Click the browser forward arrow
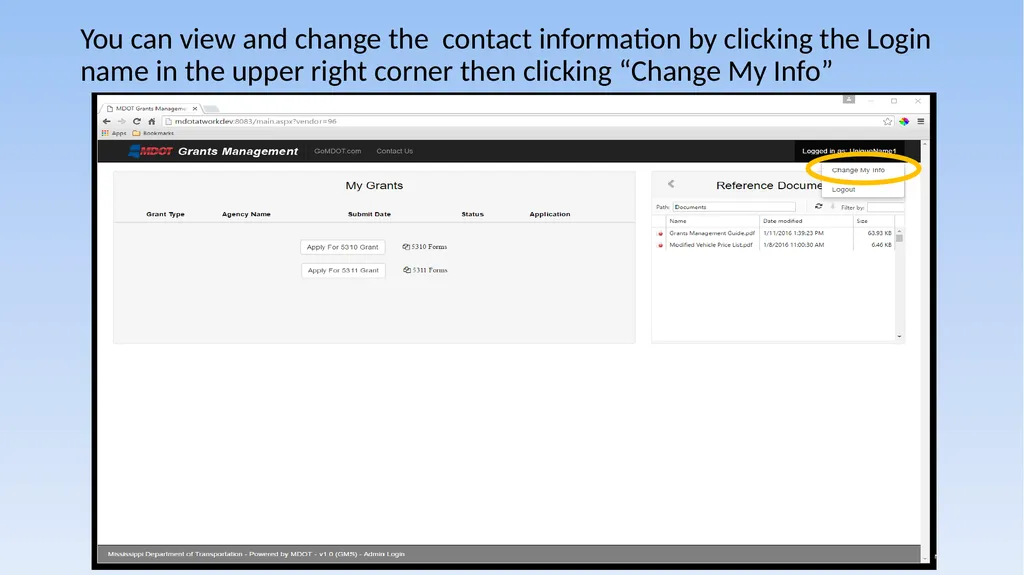 (x=121, y=122)
